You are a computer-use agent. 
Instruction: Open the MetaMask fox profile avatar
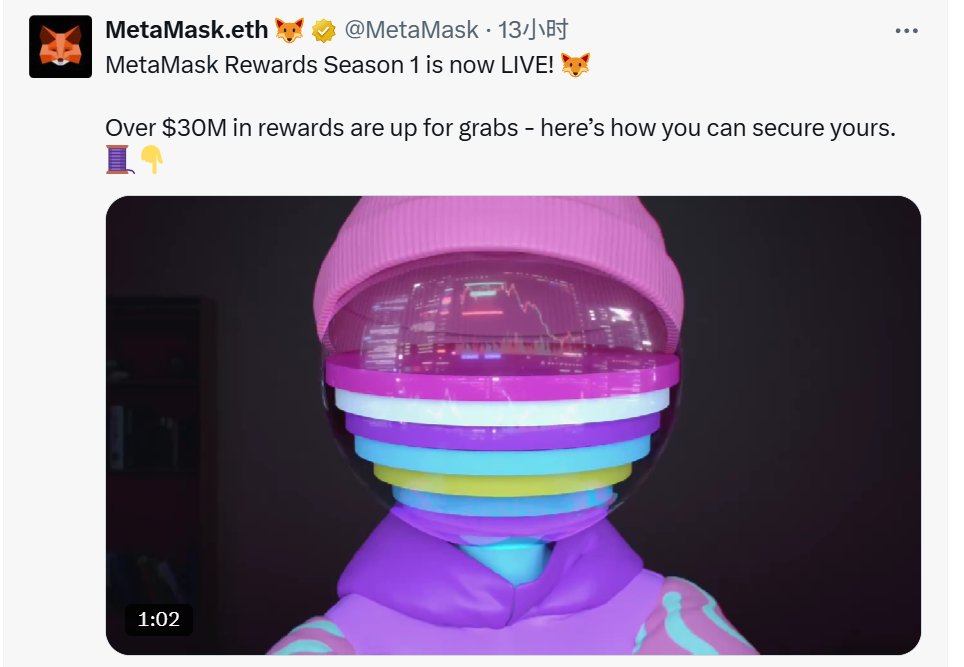click(x=60, y=47)
